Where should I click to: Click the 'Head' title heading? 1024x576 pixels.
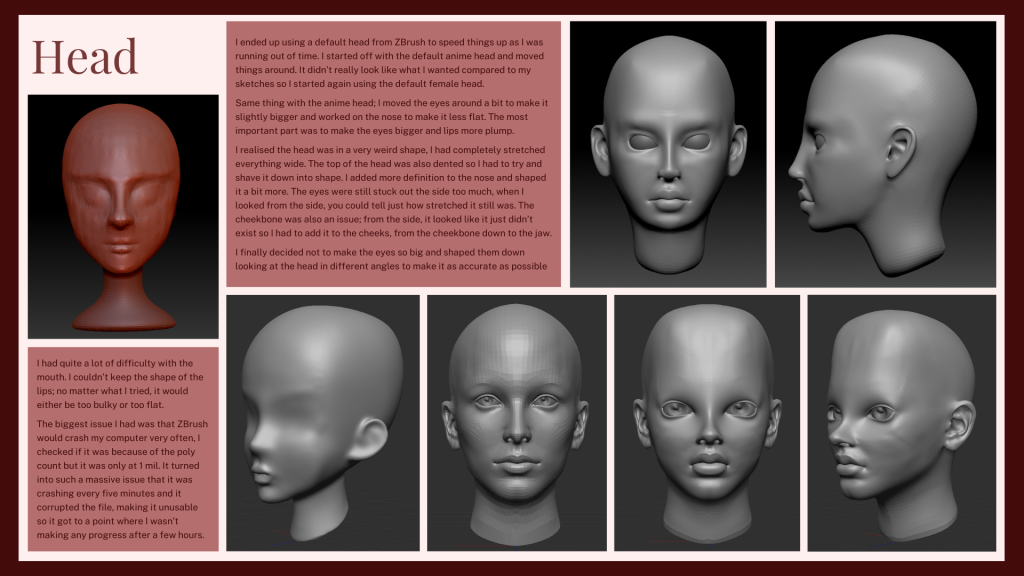pyautogui.click(x=85, y=57)
